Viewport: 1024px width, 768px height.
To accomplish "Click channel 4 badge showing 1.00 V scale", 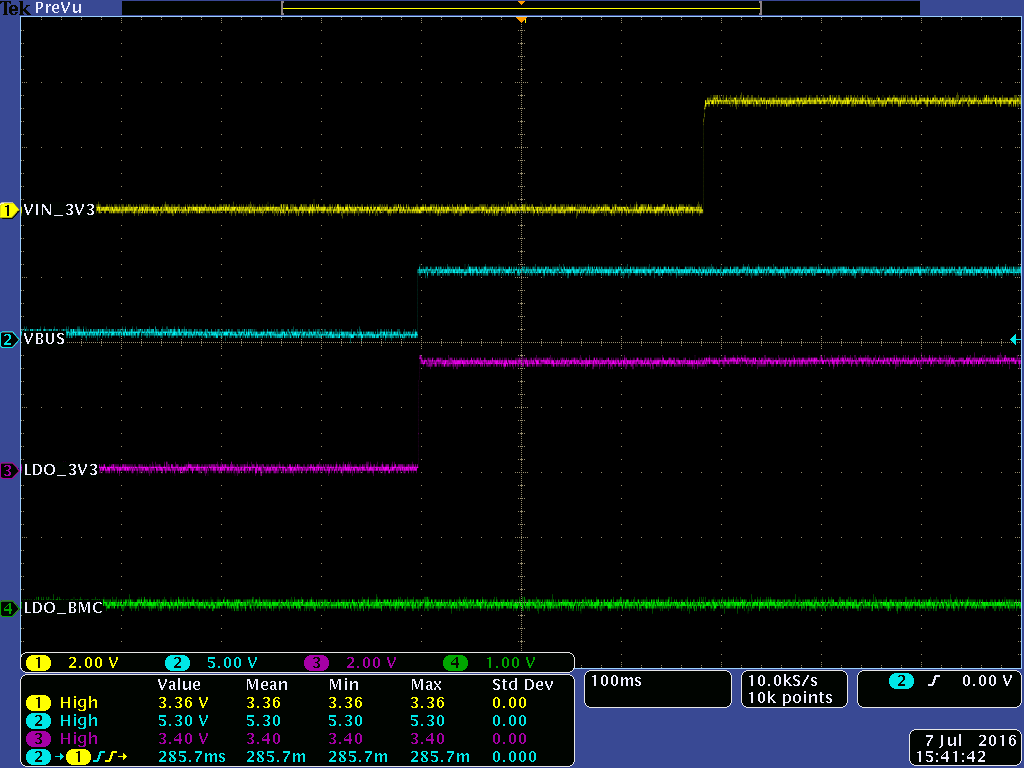I will click(456, 663).
